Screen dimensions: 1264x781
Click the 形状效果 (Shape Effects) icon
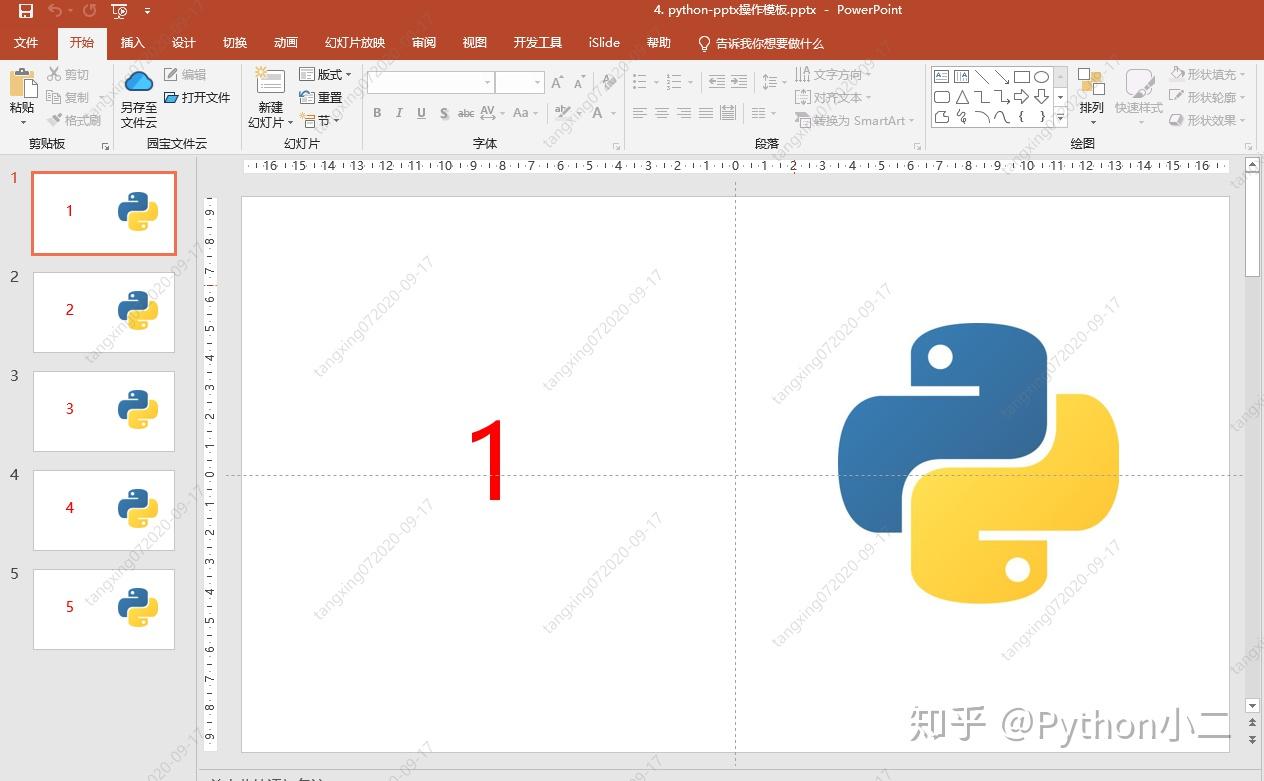[x=1209, y=119]
